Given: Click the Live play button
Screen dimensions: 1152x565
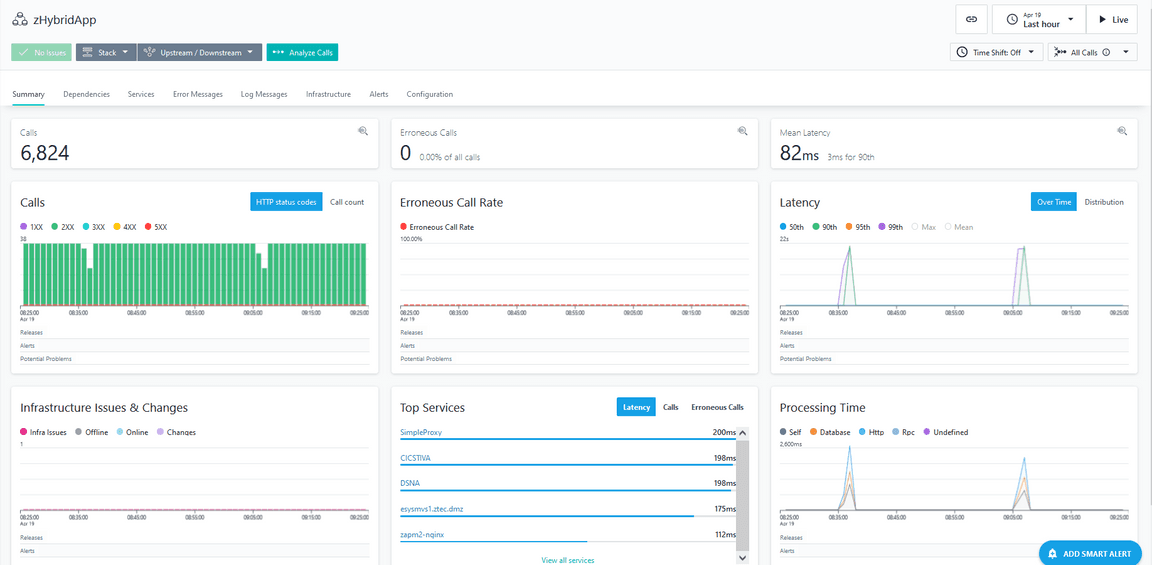Looking at the screenshot, I should point(1111,19).
